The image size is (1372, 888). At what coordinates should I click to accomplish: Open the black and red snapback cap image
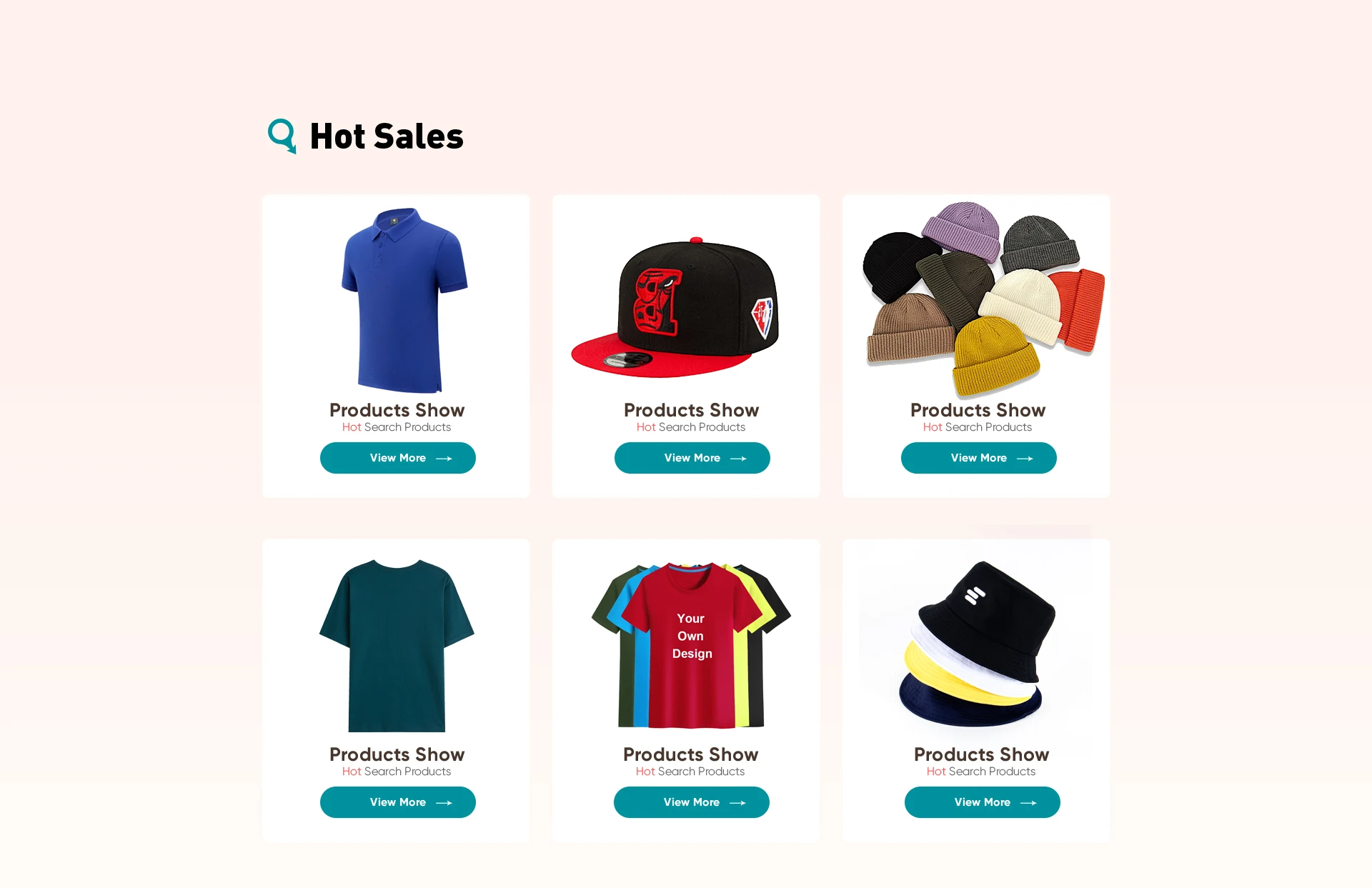pos(675,307)
